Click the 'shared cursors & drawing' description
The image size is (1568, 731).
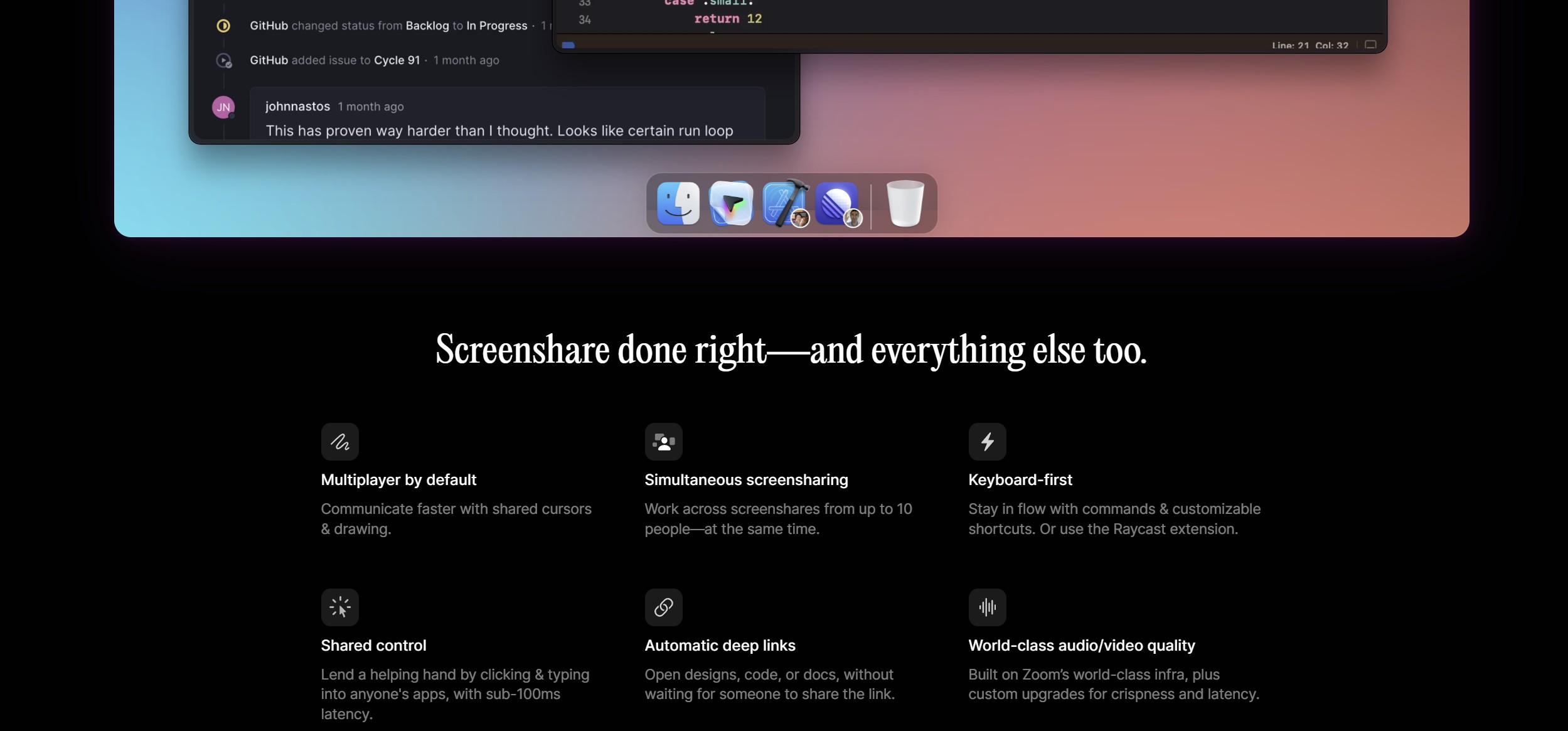click(x=456, y=519)
